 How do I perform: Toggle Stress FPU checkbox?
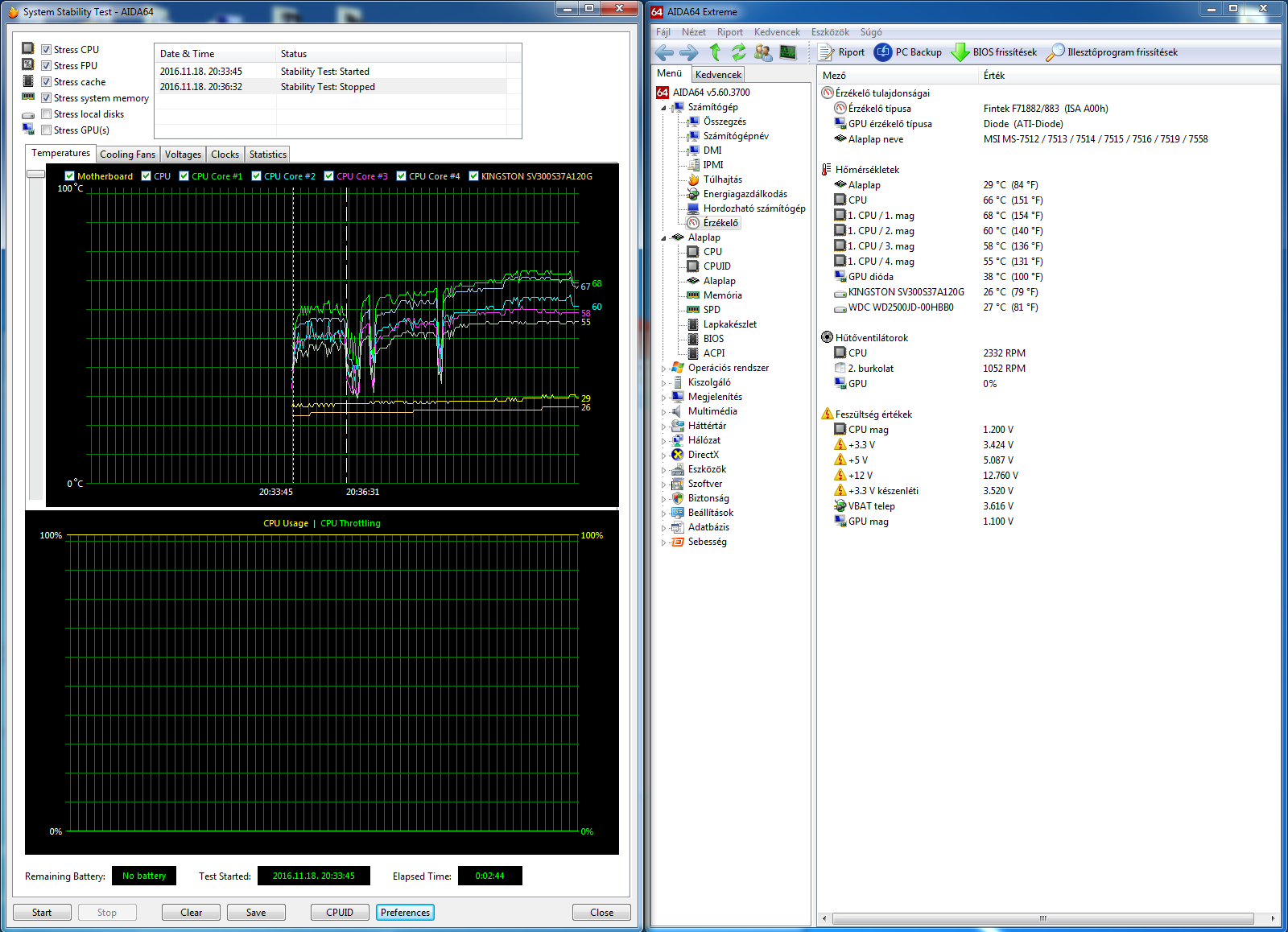47,66
